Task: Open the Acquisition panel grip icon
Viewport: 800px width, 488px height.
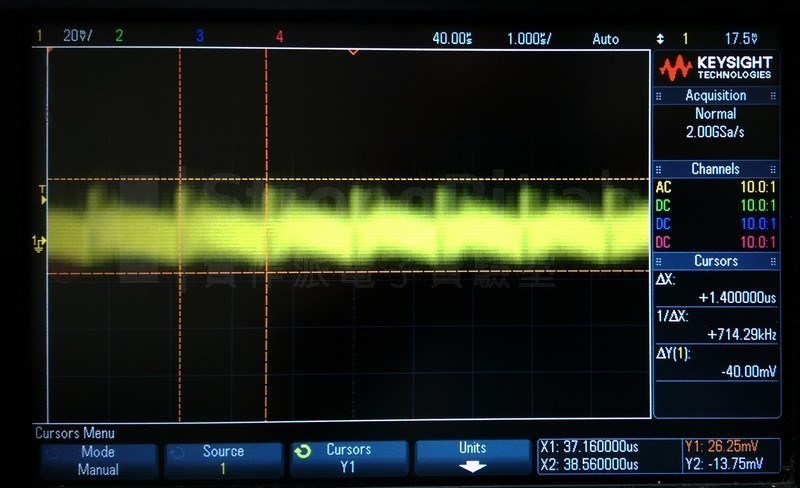Action: pos(659,96)
